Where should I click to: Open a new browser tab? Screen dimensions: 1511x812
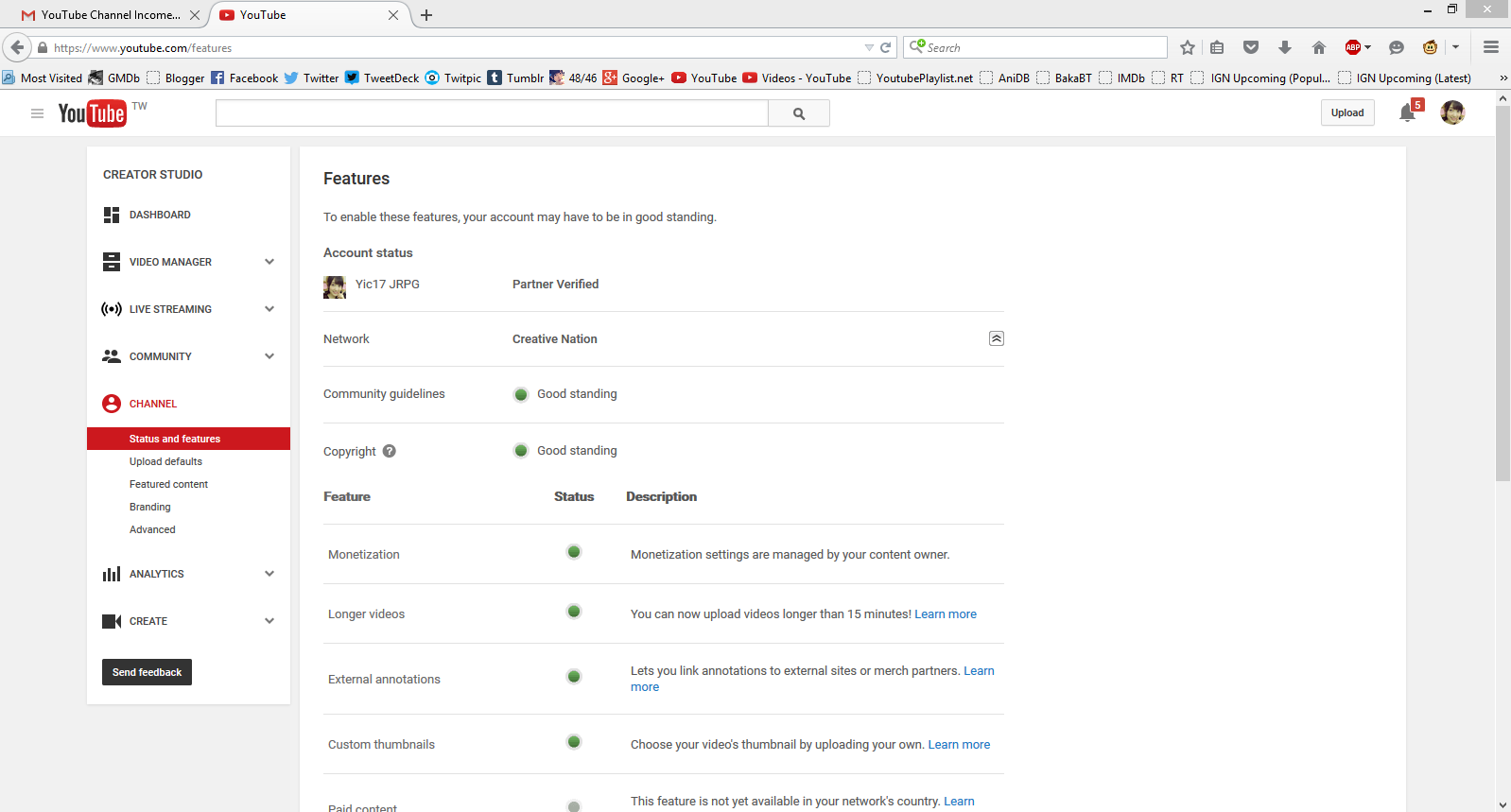(x=426, y=15)
